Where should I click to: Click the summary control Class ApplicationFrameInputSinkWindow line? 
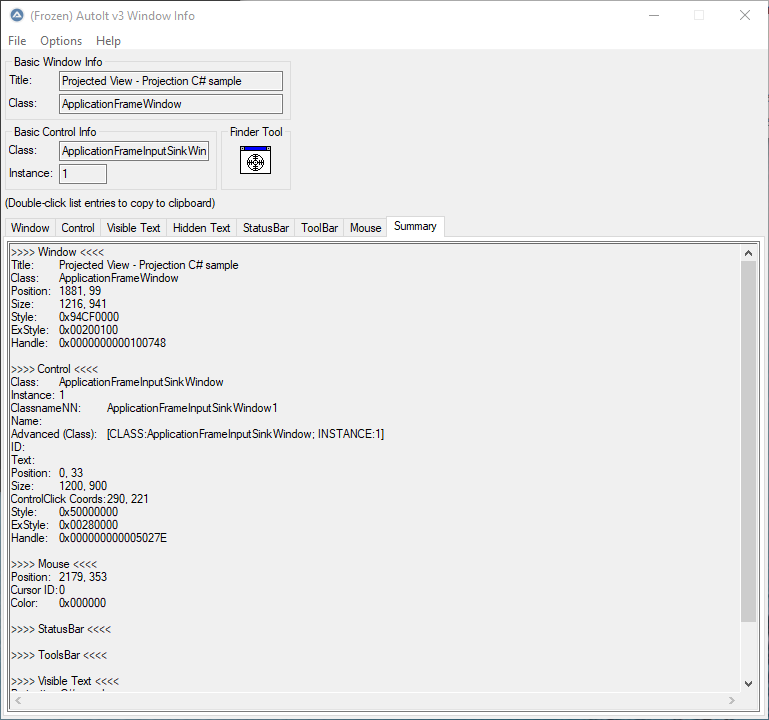(x=117, y=382)
